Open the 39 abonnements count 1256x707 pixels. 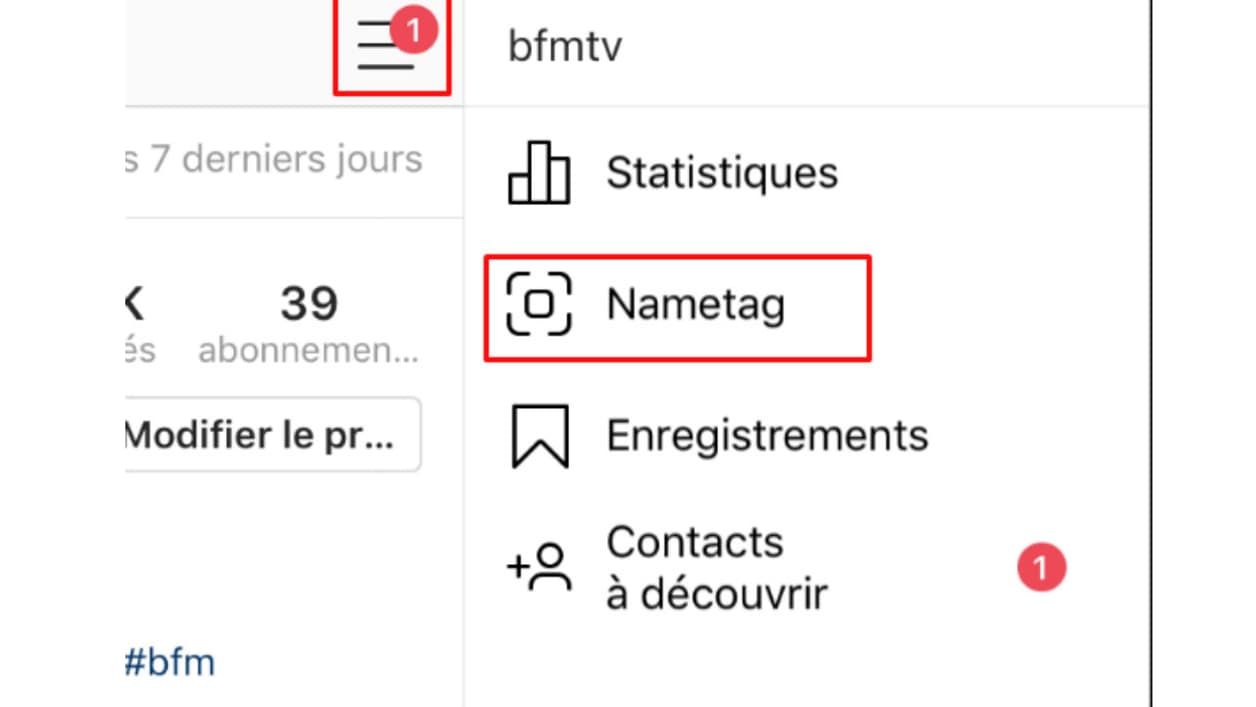pyautogui.click(x=308, y=304)
